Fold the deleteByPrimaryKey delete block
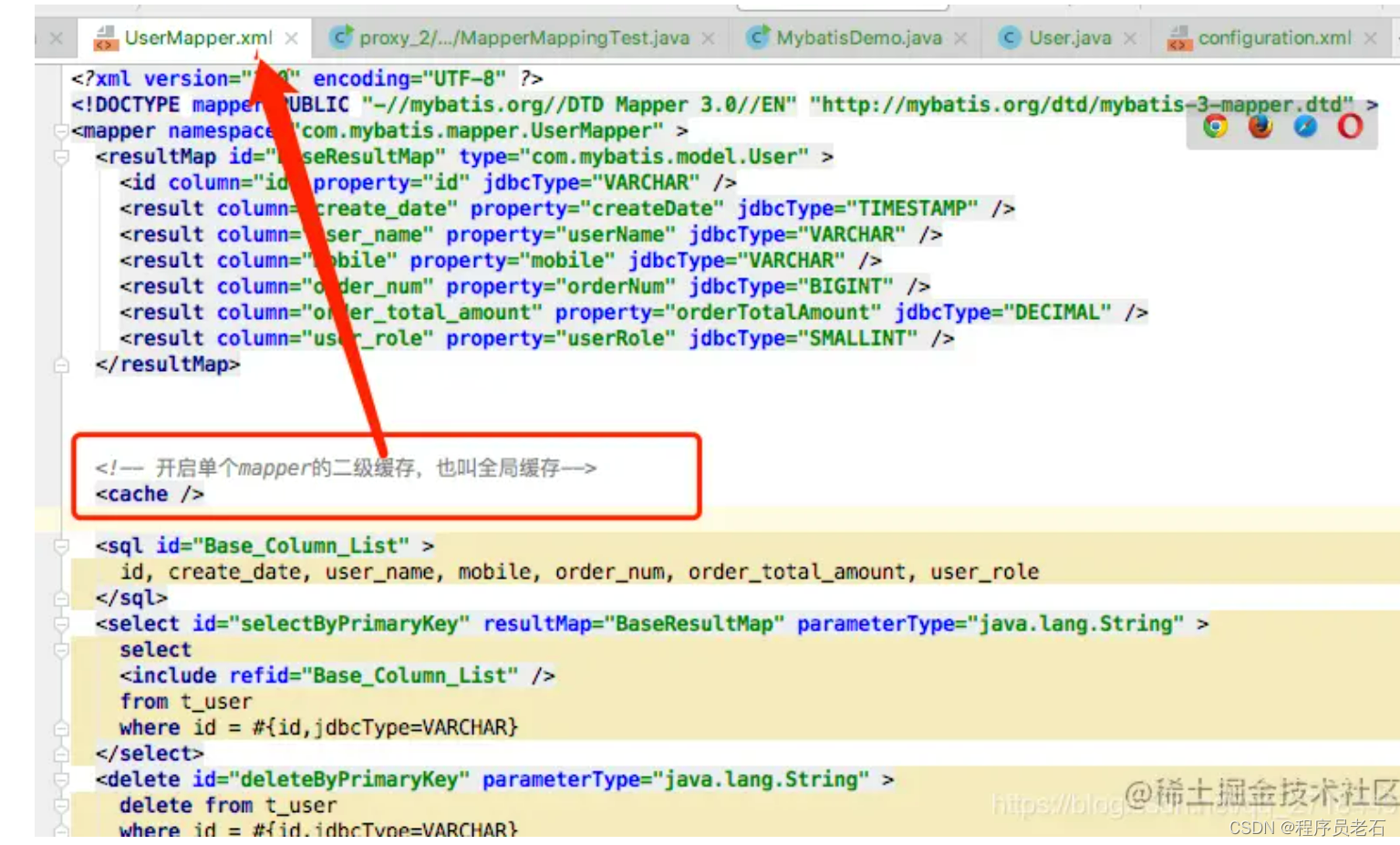This screenshot has height=845, width=1400. 61,780
